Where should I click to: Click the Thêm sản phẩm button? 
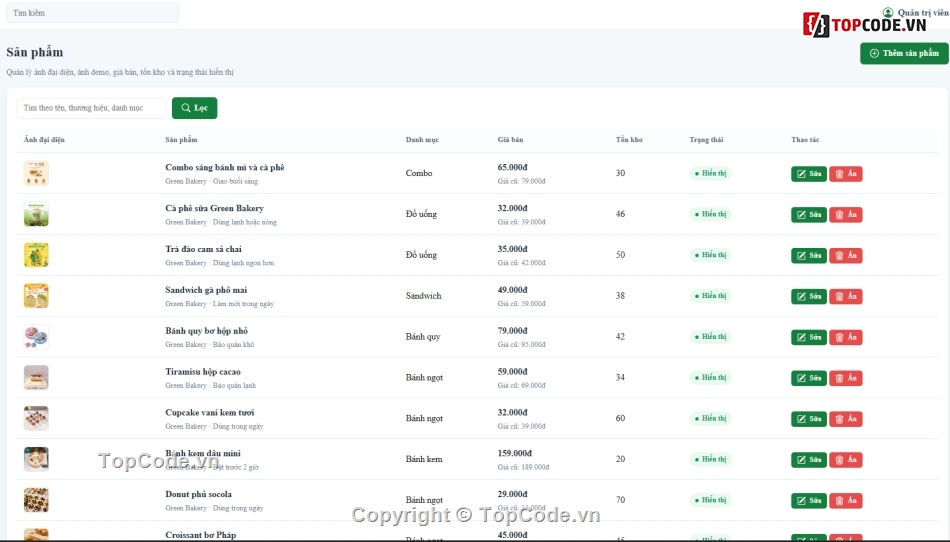[x=904, y=53]
